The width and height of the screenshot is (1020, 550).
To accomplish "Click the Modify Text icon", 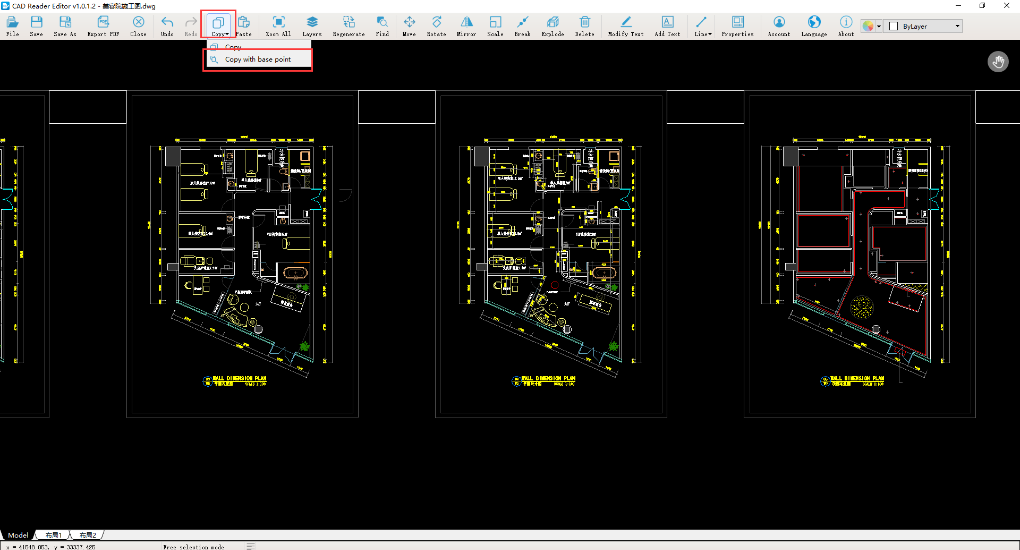I will point(626,24).
